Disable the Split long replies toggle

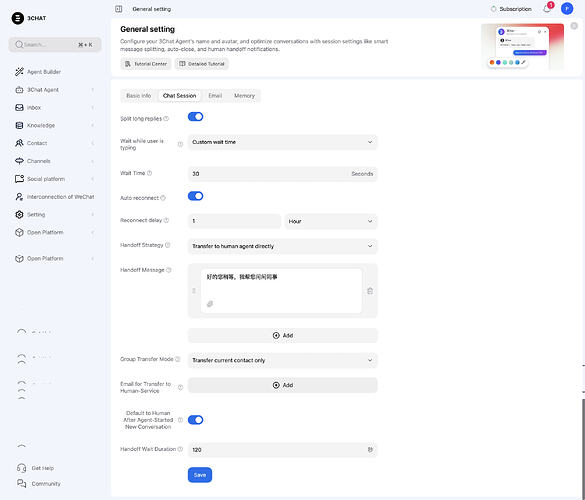195,117
